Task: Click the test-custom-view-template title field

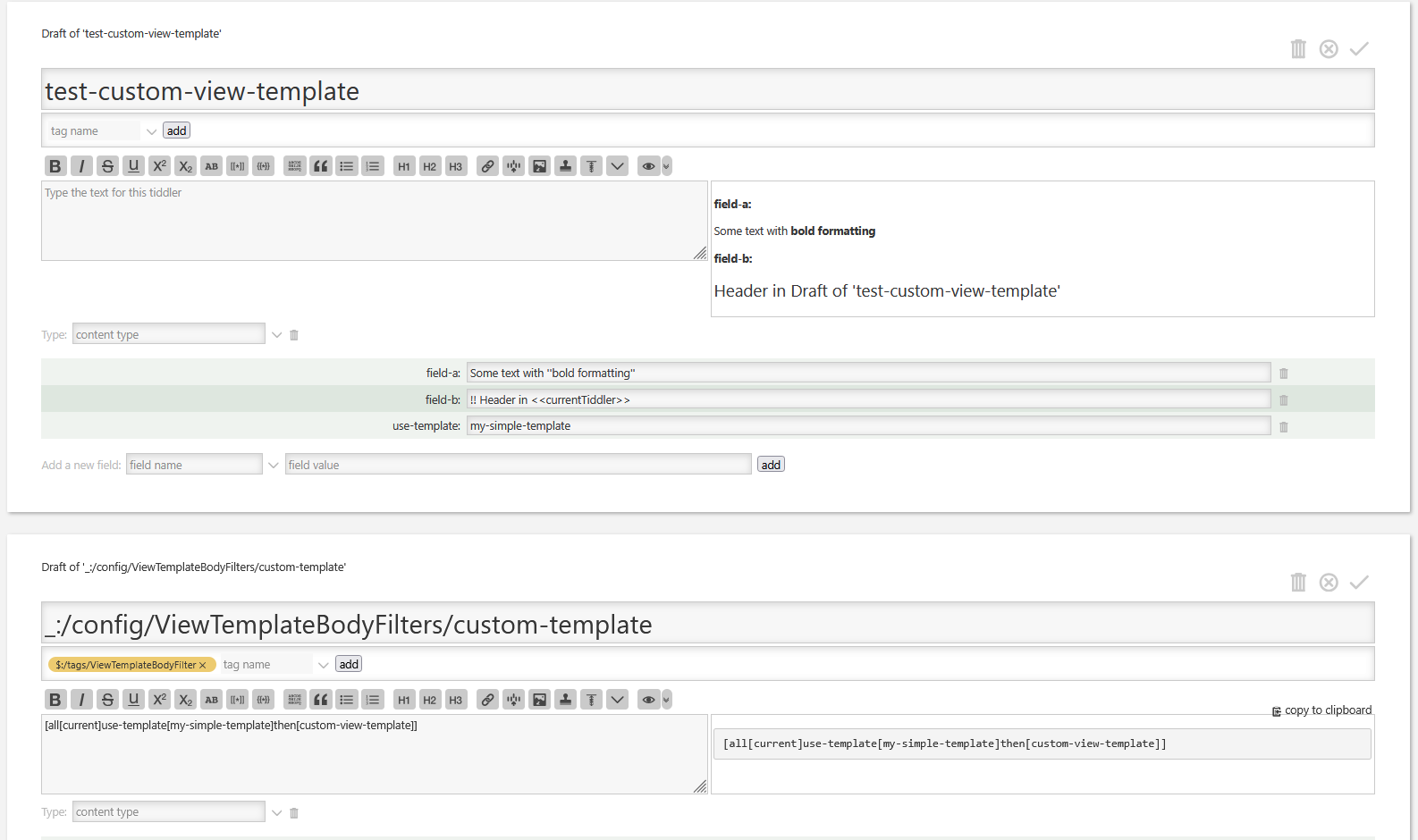Action: [x=707, y=89]
